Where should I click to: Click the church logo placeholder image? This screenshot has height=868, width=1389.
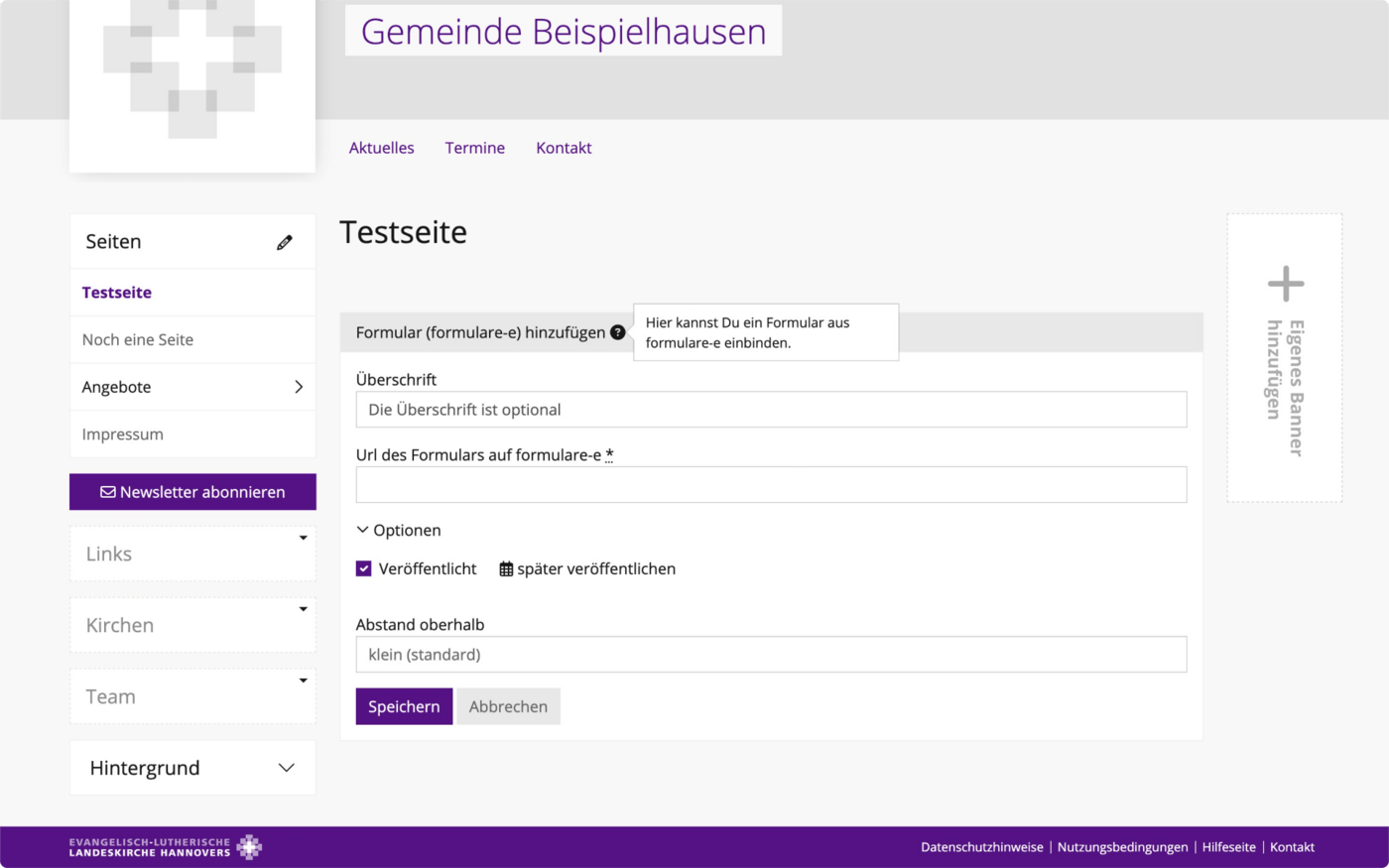[x=192, y=86]
